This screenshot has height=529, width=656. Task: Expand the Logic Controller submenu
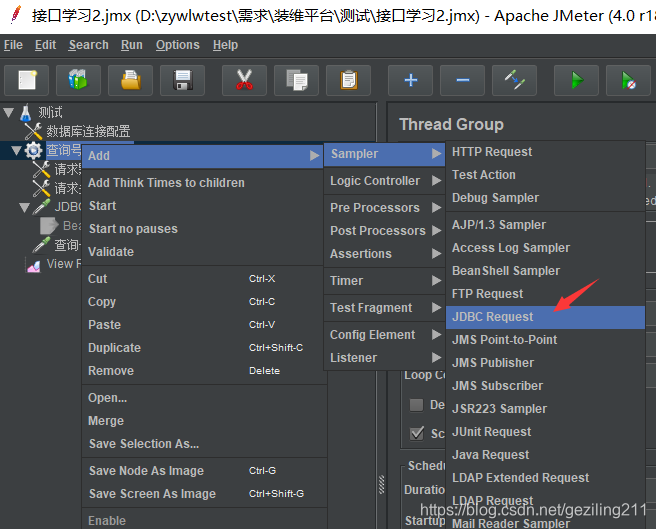[x=384, y=181]
